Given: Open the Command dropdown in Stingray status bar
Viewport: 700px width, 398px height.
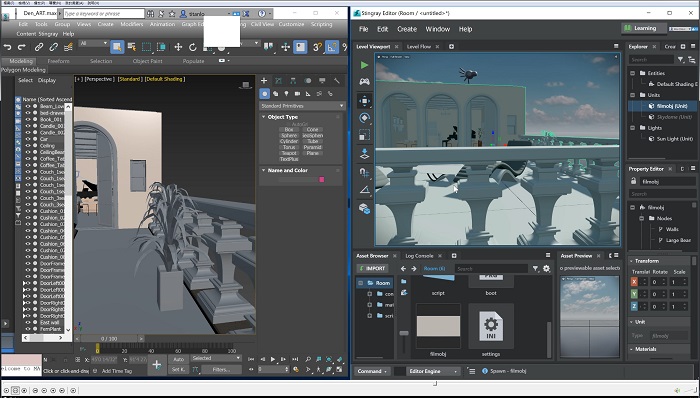Looking at the screenshot, I should (372, 371).
